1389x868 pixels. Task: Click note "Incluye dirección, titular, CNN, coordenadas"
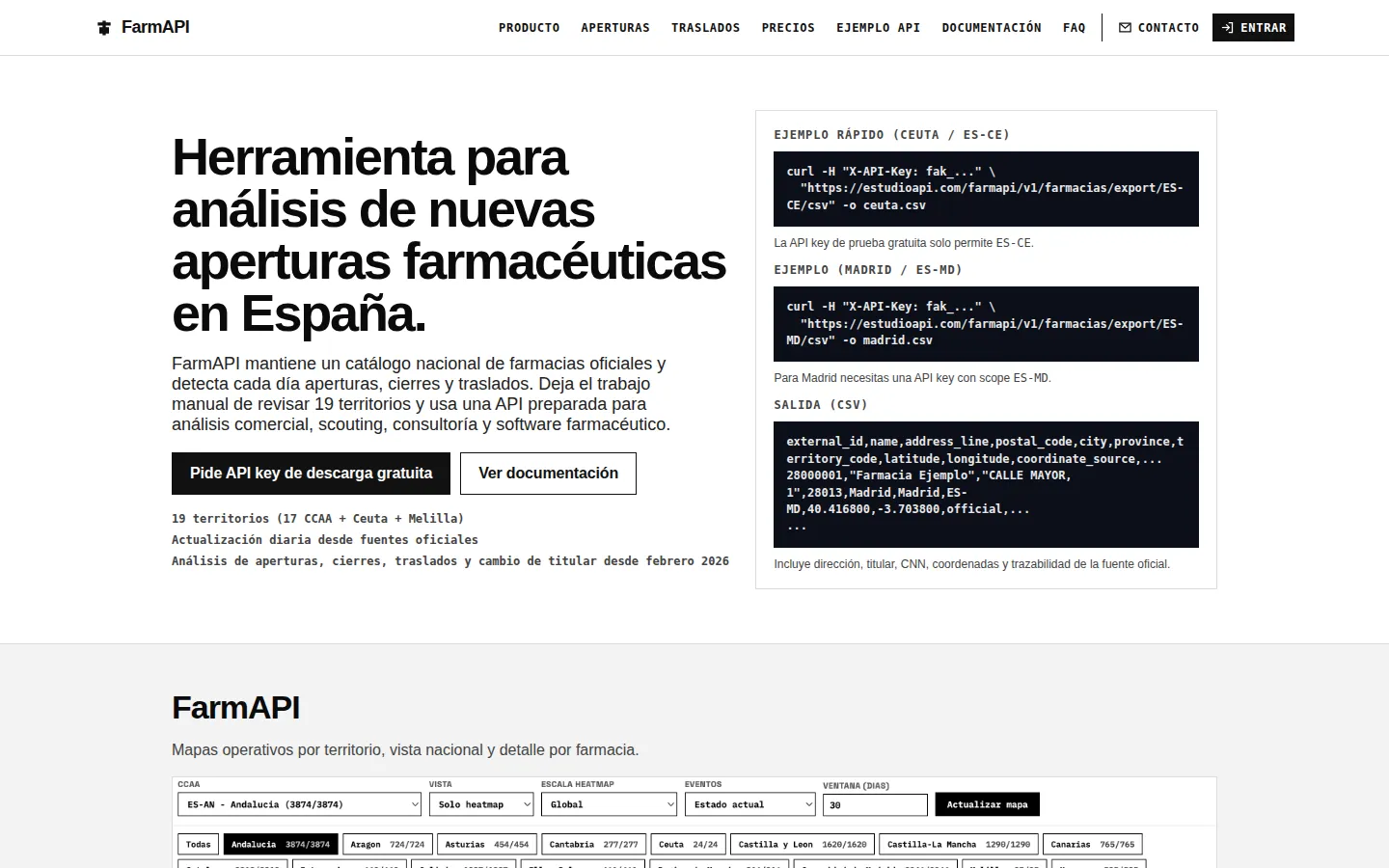971,564
